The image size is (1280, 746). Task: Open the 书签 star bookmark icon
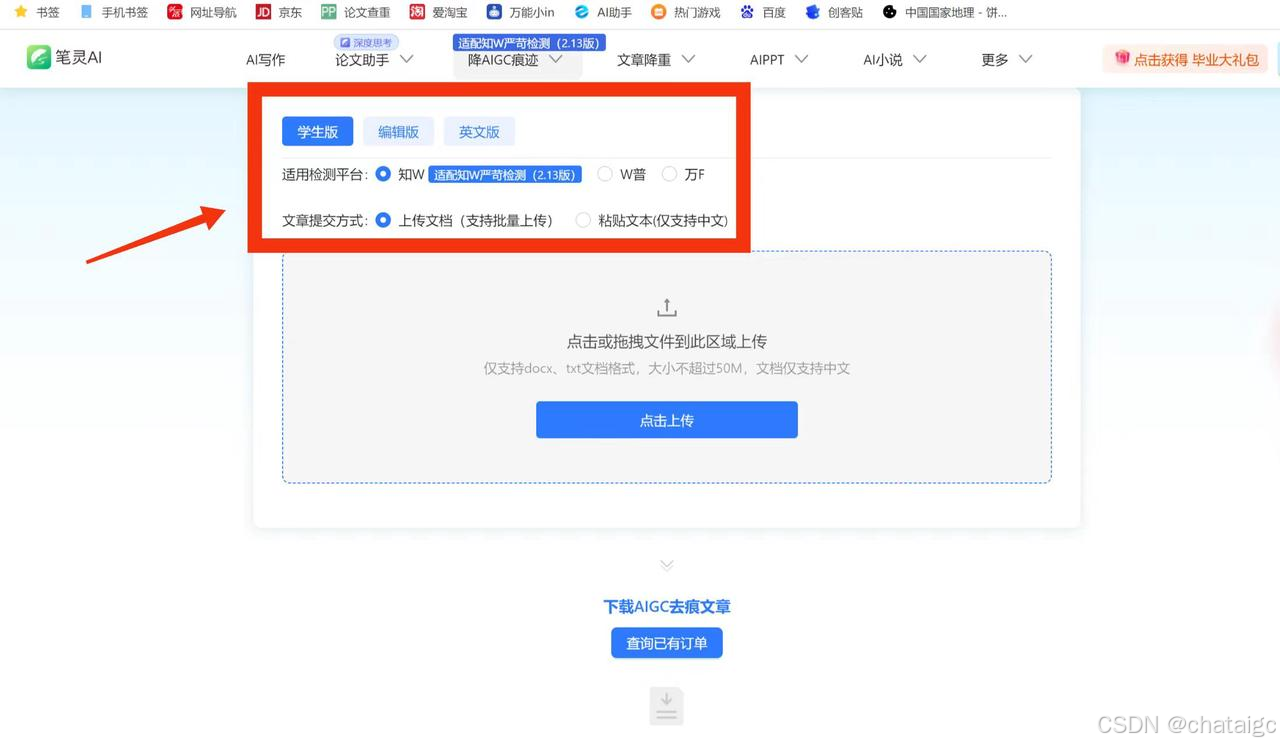pos(20,12)
